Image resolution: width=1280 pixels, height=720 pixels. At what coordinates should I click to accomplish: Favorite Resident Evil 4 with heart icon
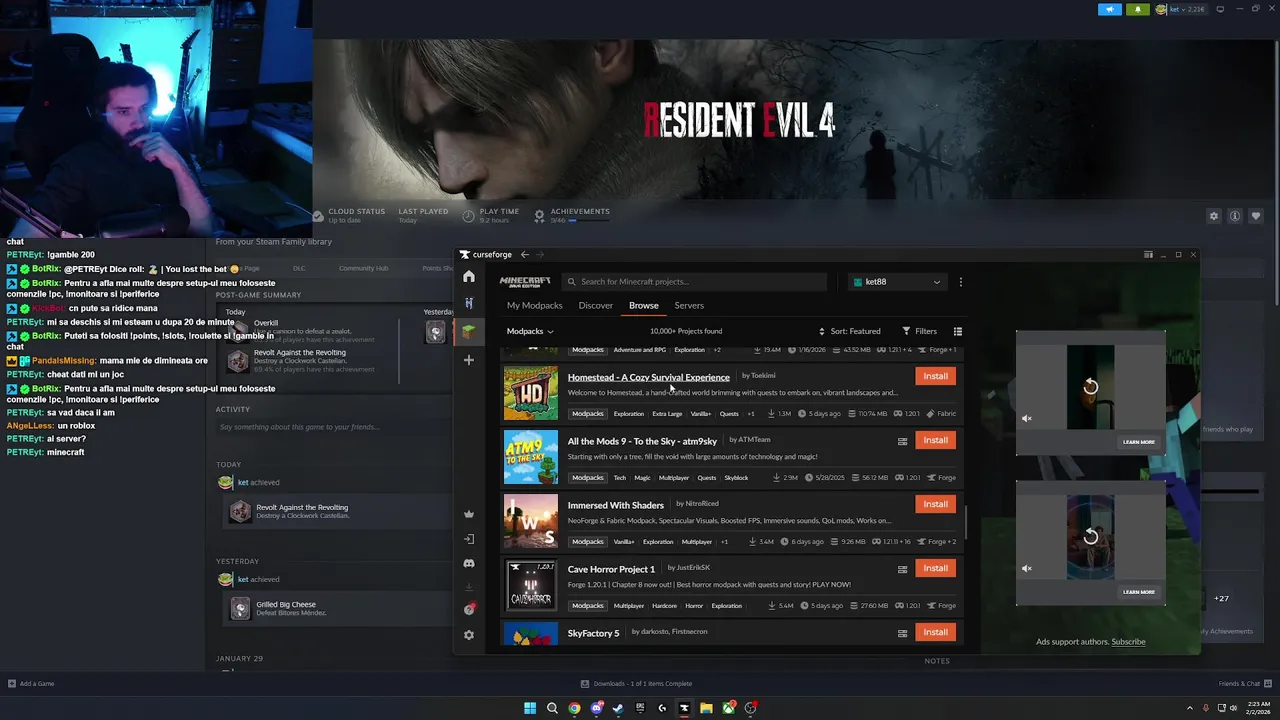[1256, 216]
